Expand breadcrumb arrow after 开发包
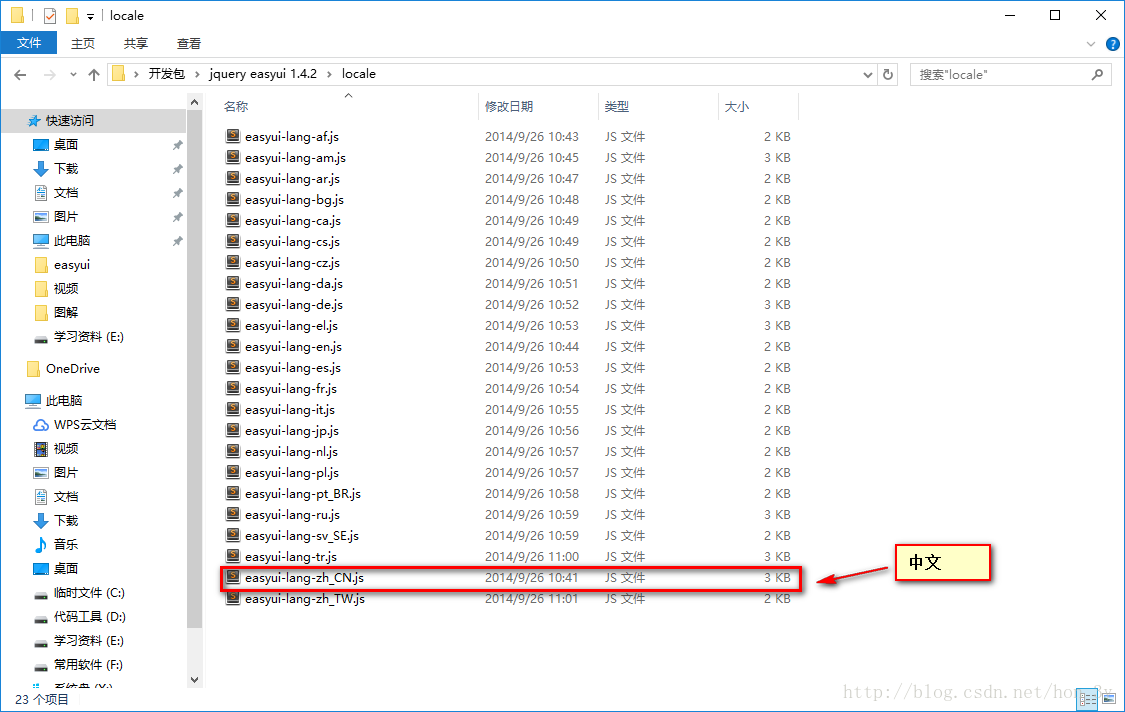 [x=197, y=74]
